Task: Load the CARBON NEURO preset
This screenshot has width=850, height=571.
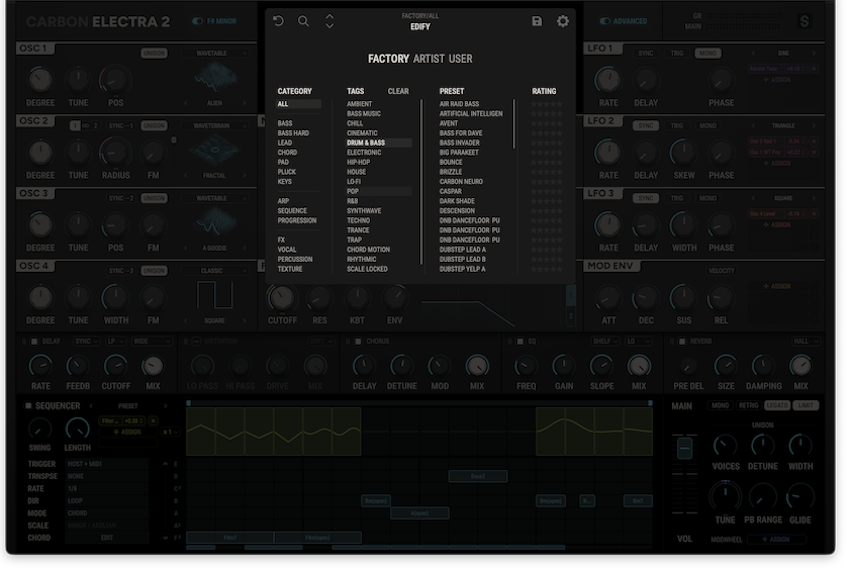Action: click(x=461, y=182)
